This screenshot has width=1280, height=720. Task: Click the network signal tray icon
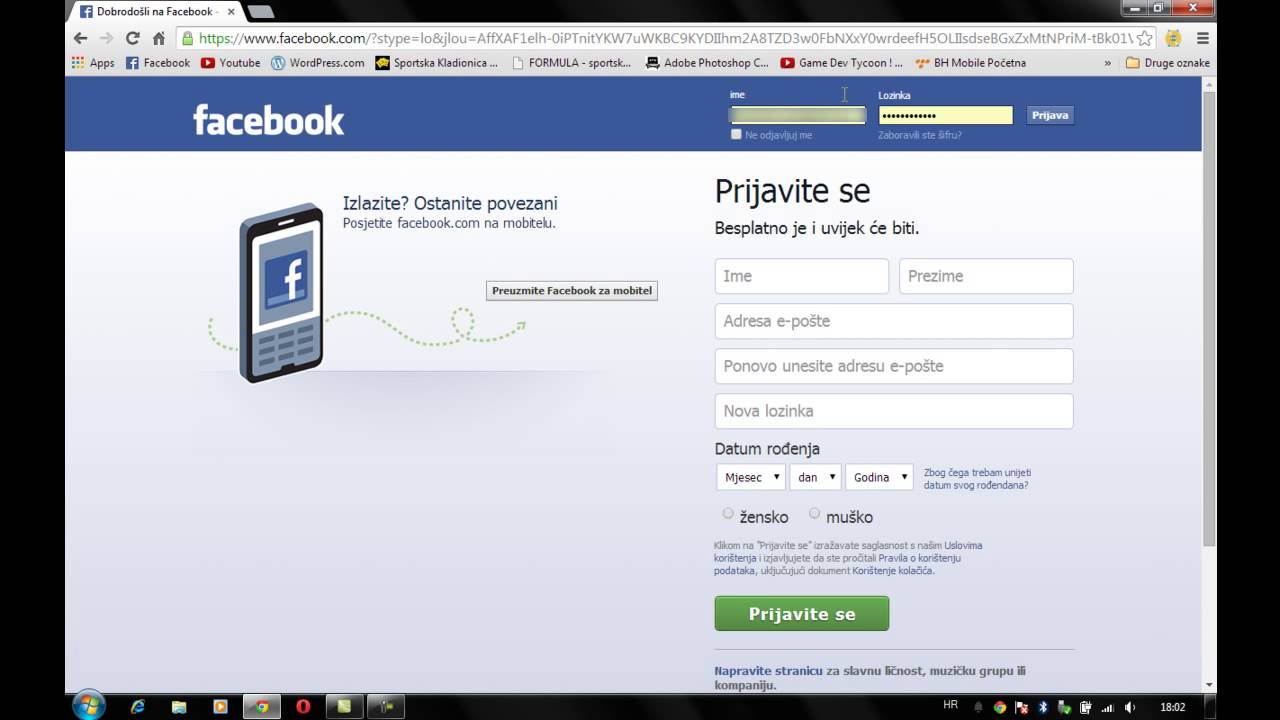[x=1107, y=707]
